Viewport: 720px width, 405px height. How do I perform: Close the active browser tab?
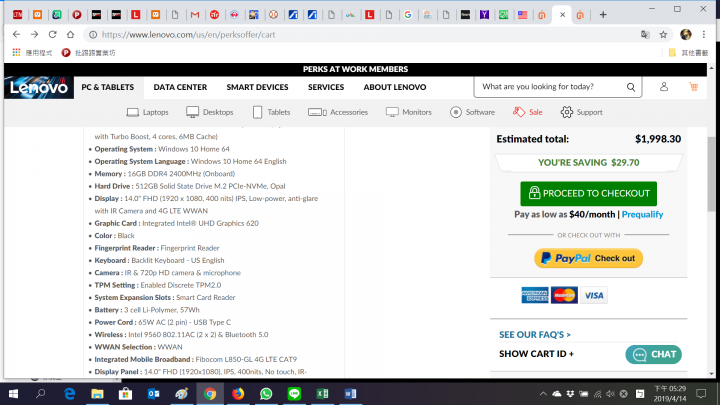coord(562,15)
